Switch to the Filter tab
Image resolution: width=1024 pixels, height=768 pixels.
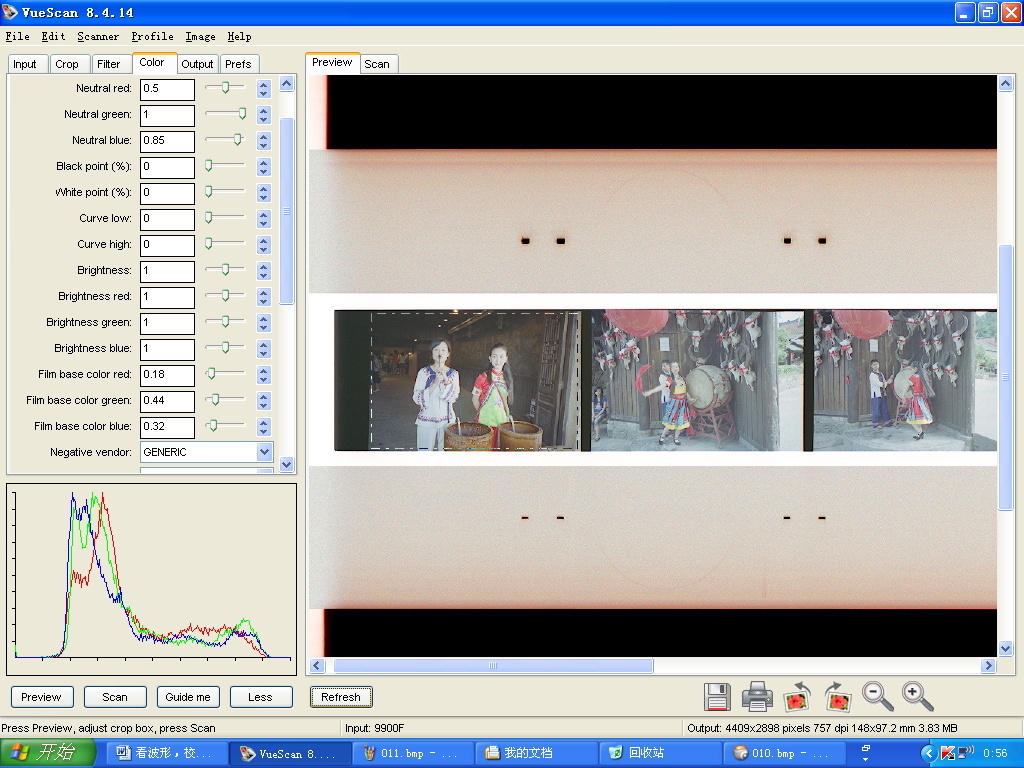tap(109, 64)
